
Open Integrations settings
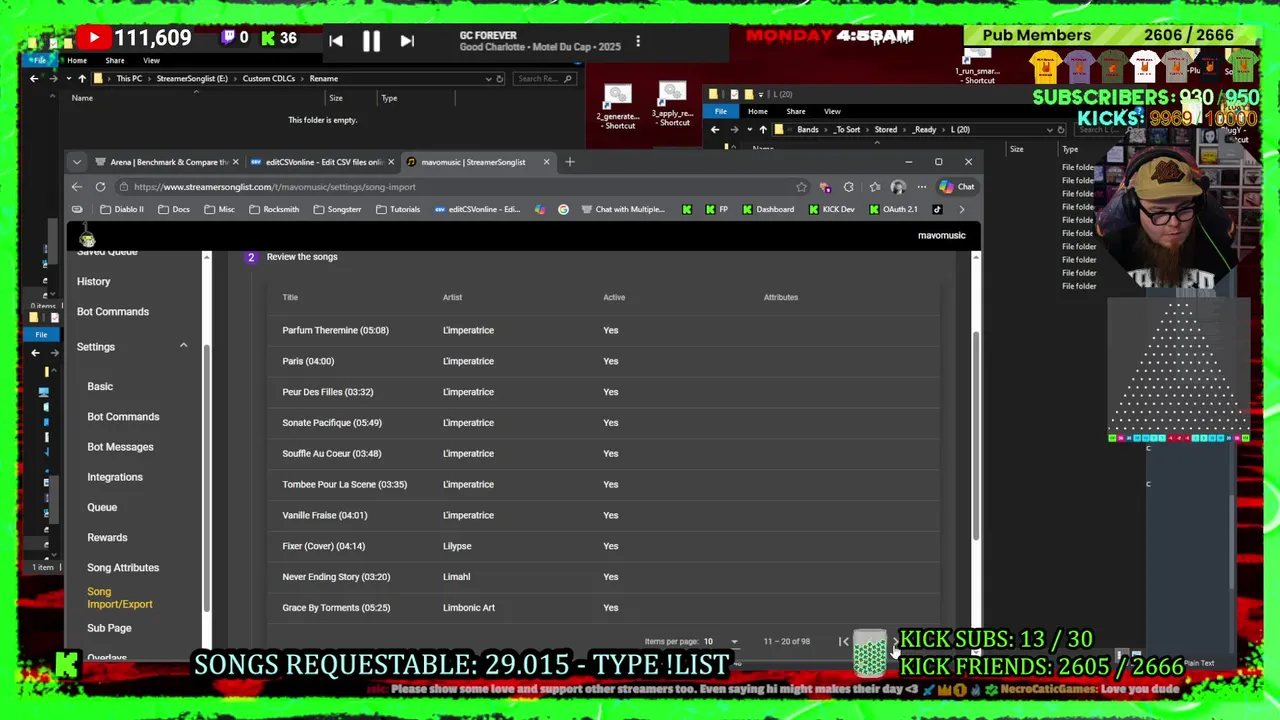point(114,477)
